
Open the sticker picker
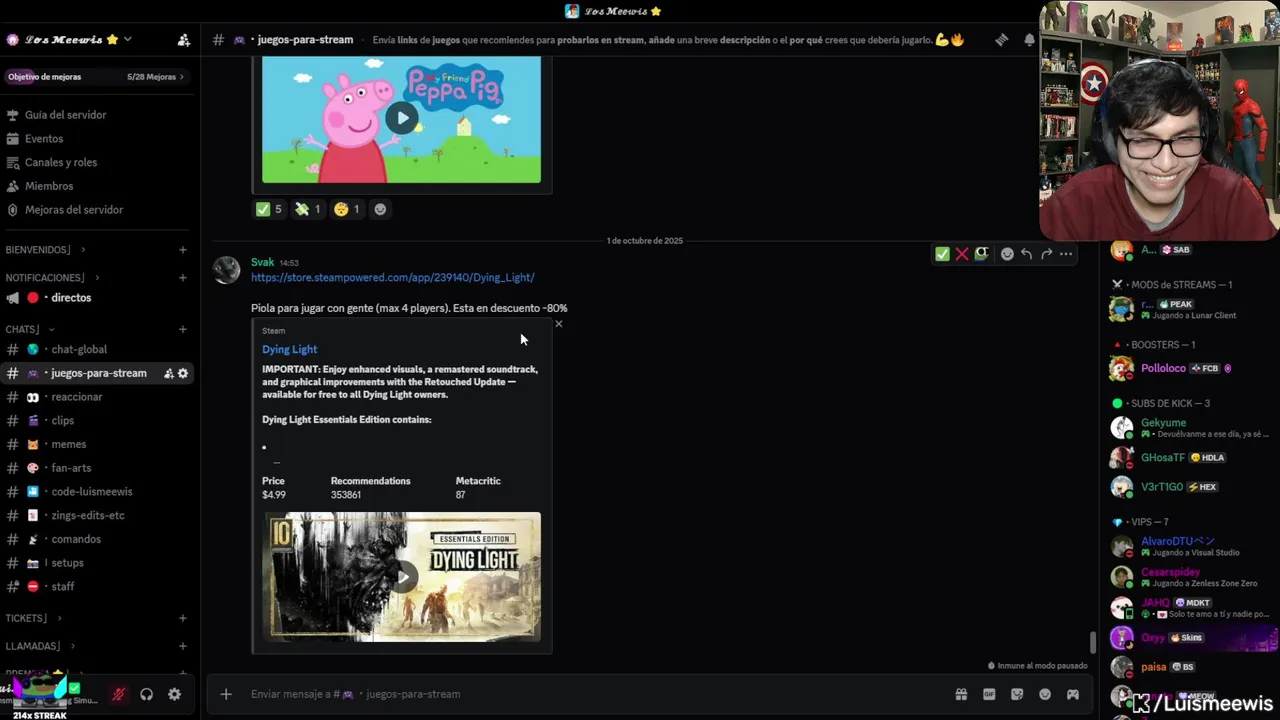(1017, 694)
